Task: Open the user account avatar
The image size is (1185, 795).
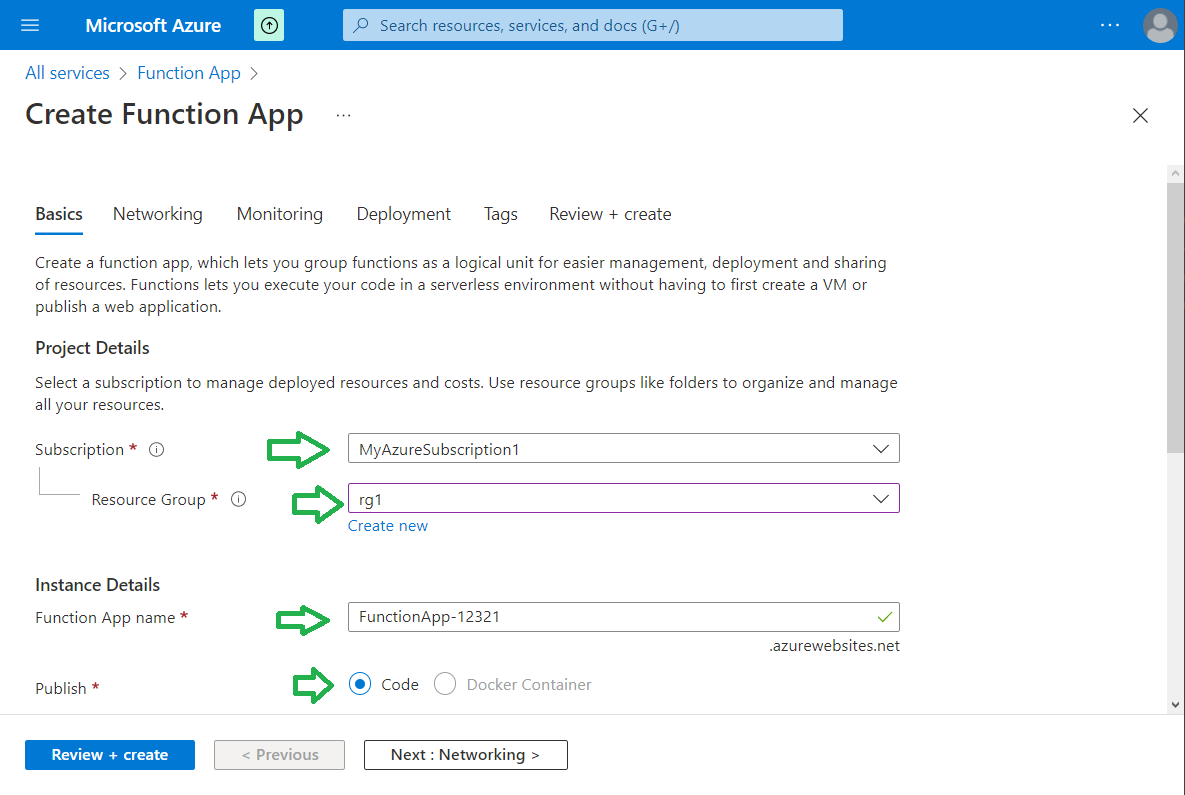Action: 1160,26
